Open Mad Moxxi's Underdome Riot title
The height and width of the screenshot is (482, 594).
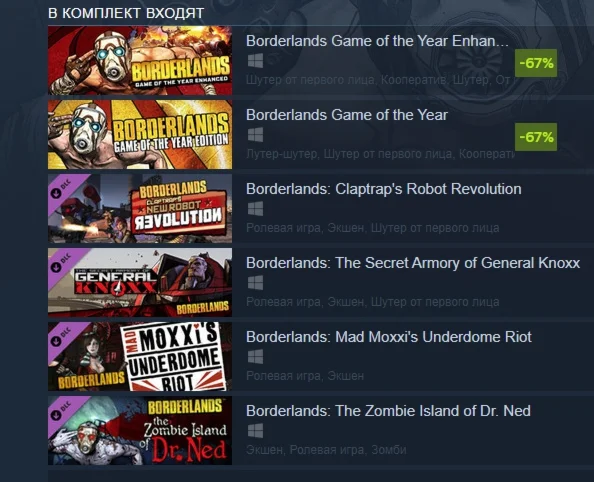tap(389, 337)
